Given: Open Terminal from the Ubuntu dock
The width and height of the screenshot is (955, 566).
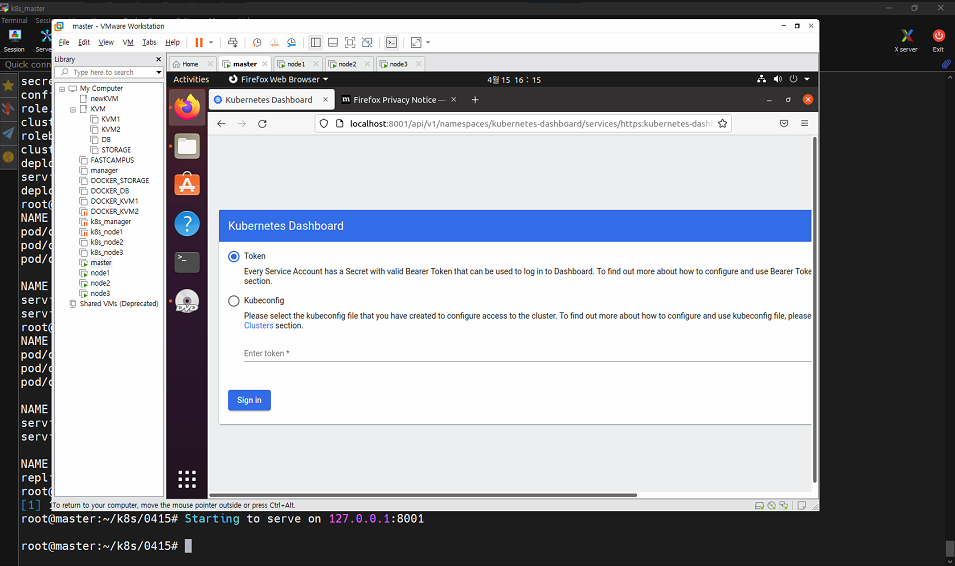Looking at the screenshot, I should [x=187, y=262].
